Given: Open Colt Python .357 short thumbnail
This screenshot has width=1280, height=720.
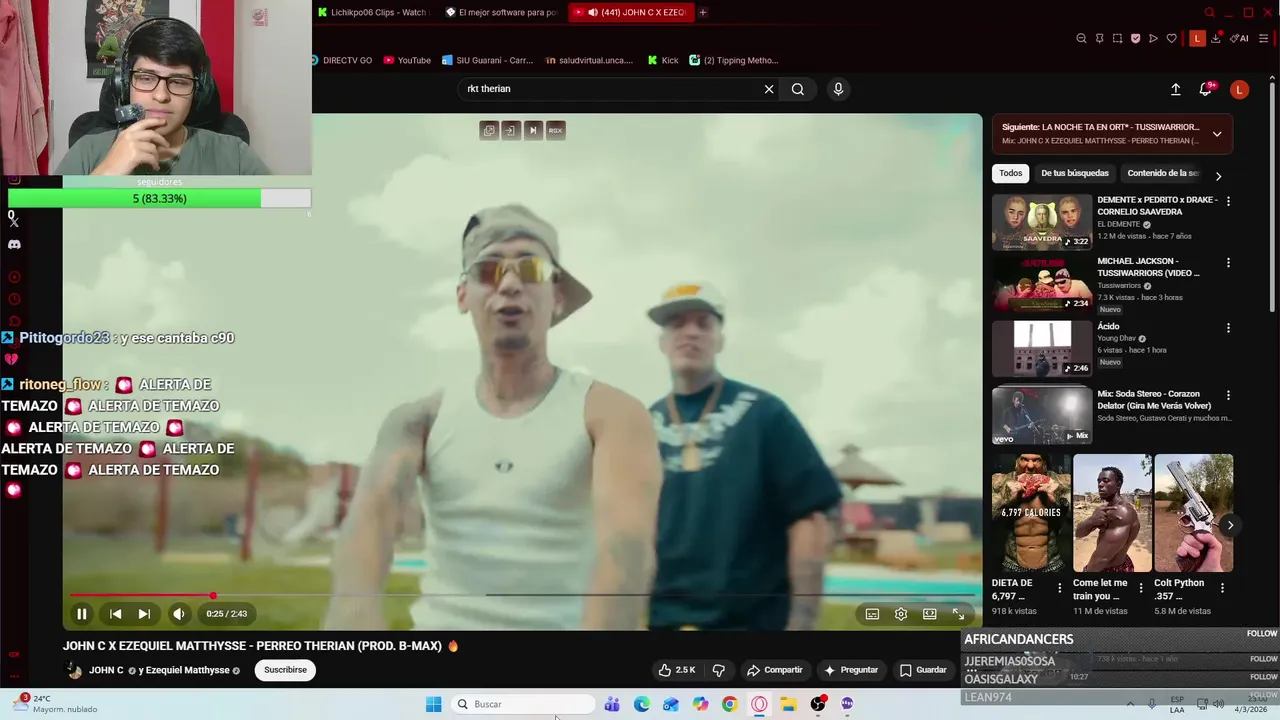Looking at the screenshot, I should (1193, 513).
